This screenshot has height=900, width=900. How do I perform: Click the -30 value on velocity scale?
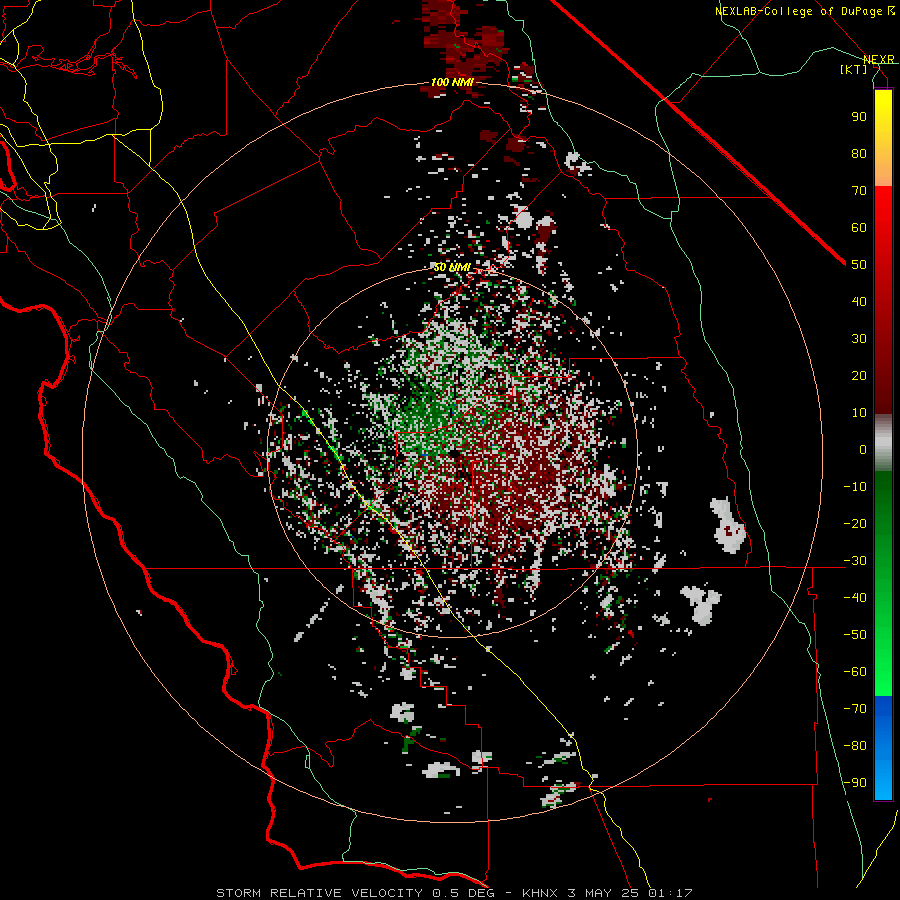pos(855,561)
